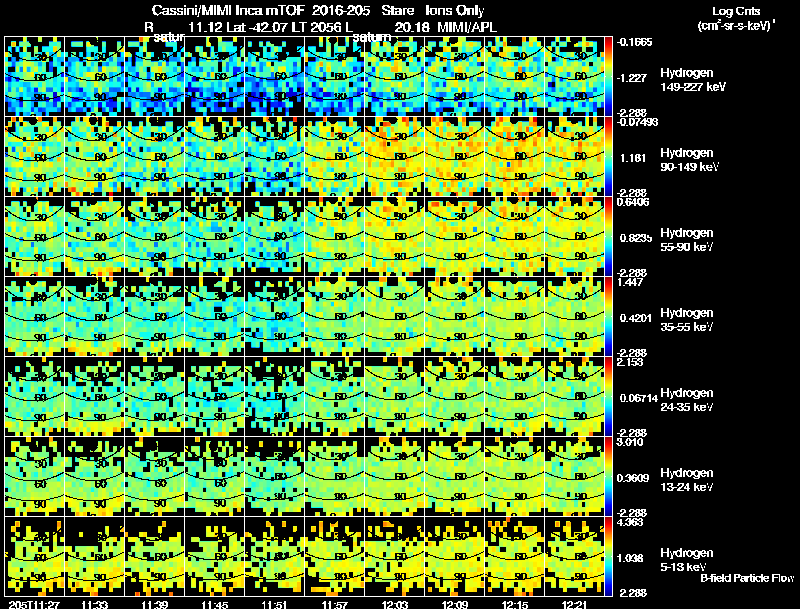Open the 24-35 keV image panel at 11:33
The width and height of the screenshot is (800, 609).
click(94, 397)
